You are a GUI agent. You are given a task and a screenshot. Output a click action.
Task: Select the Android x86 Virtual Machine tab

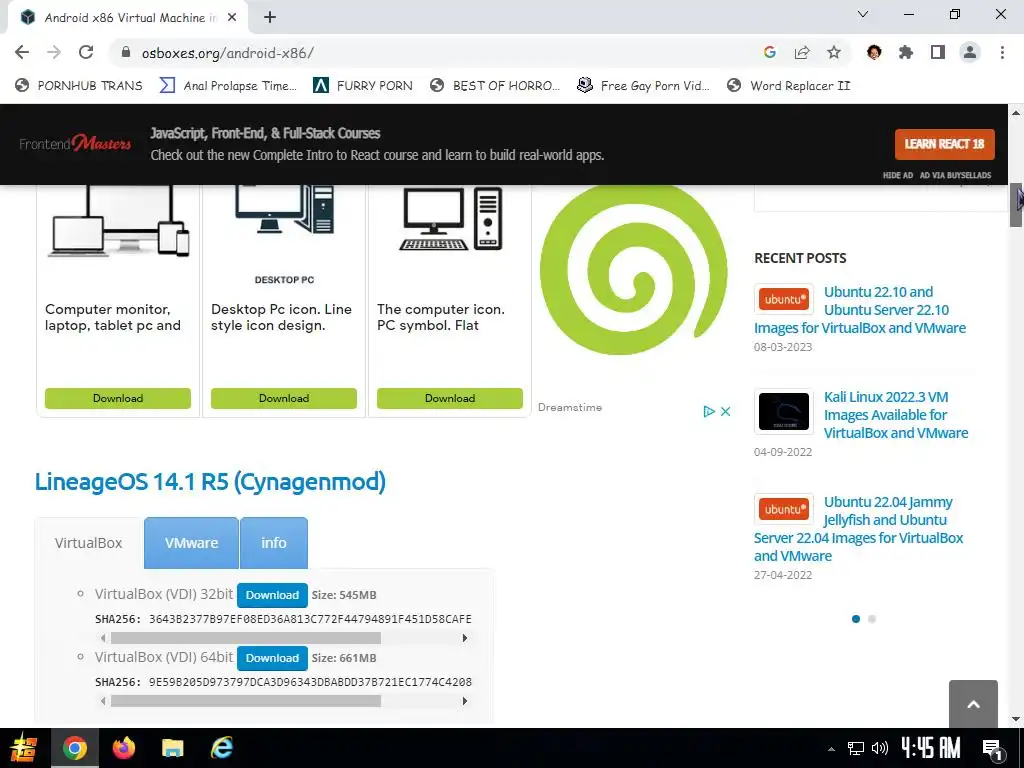(x=129, y=18)
